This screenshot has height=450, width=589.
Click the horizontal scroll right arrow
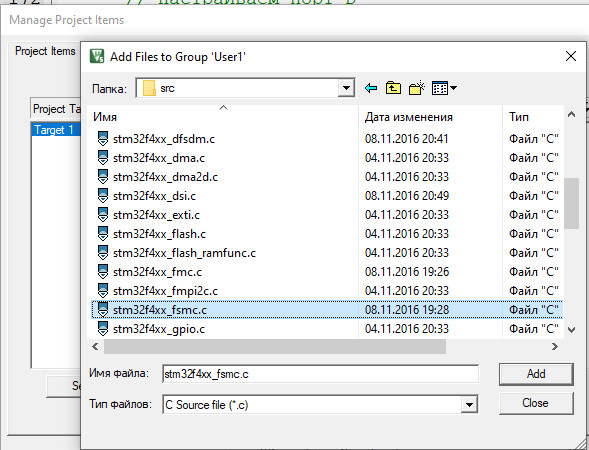(554, 346)
